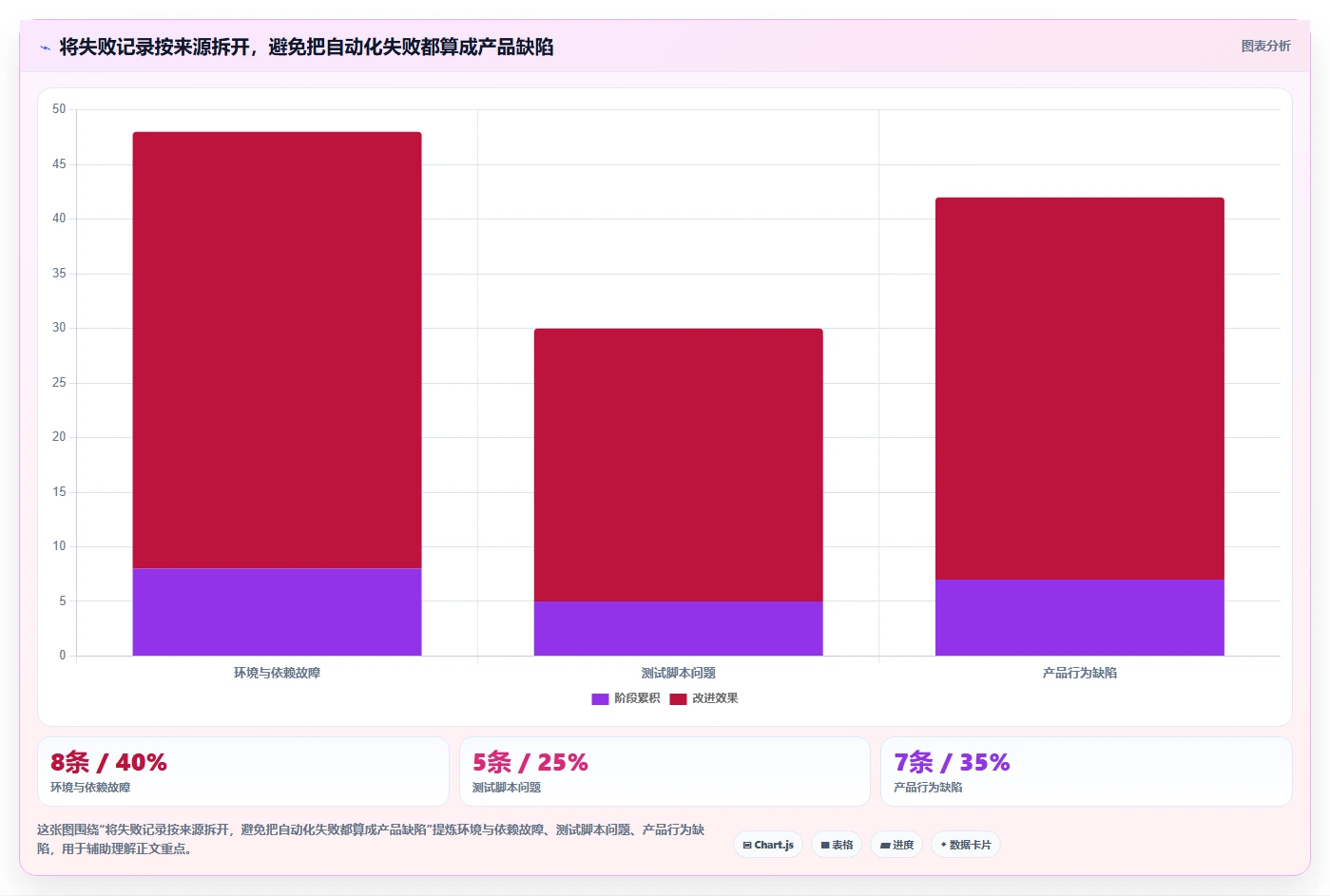
Task: Open the 7条 / 35% stat card
Action: point(1086,772)
